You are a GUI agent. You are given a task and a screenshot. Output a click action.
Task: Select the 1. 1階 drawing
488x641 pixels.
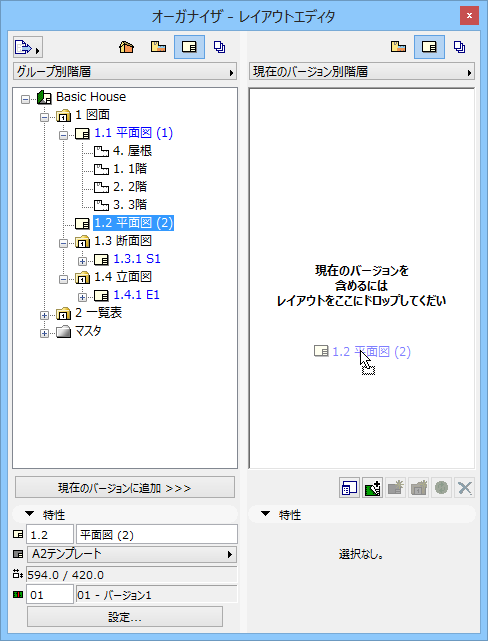point(130,169)
